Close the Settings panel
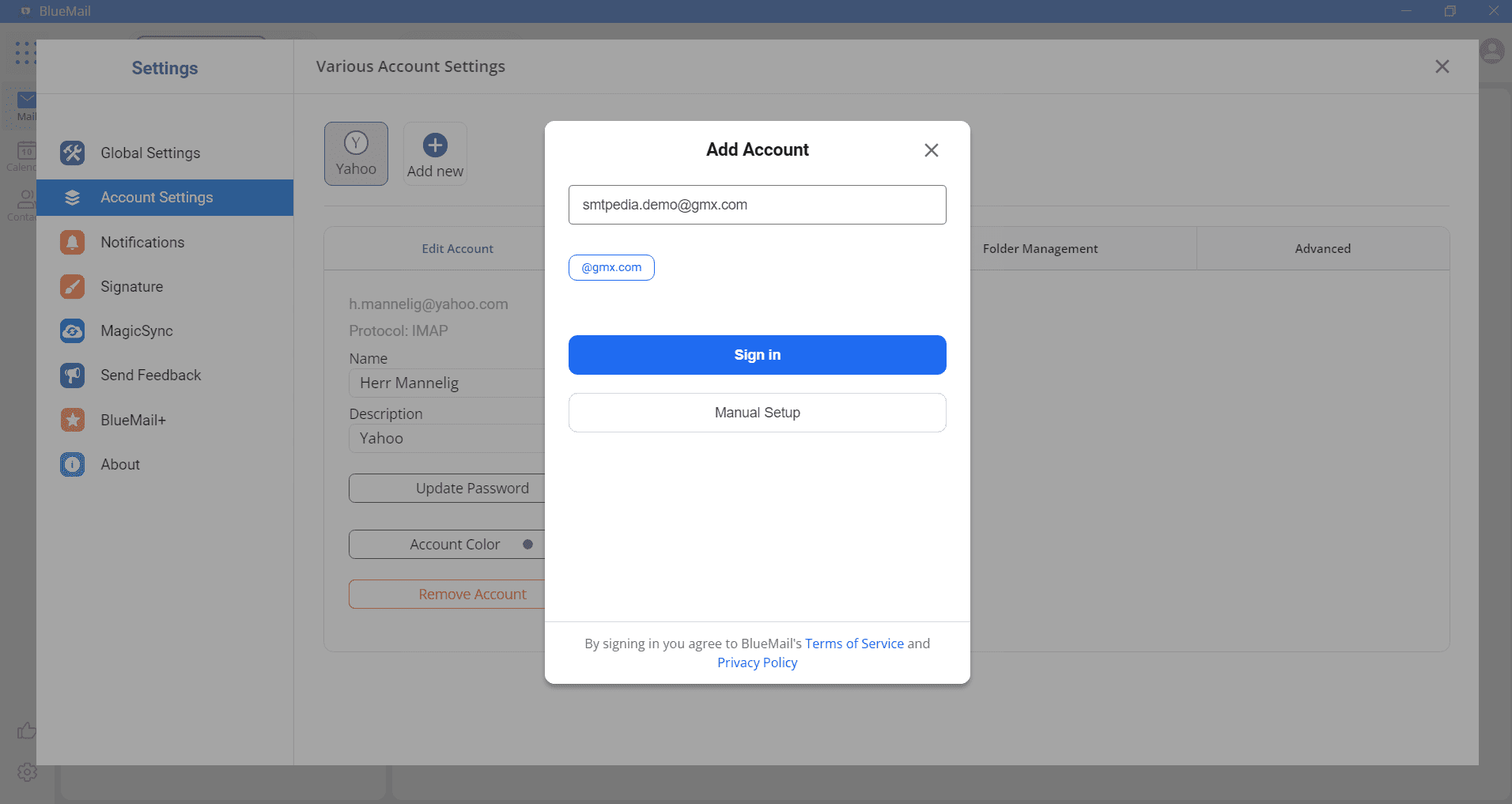Image resolution: width=1512 pixels, height=804 pixels. [1442, 66]
